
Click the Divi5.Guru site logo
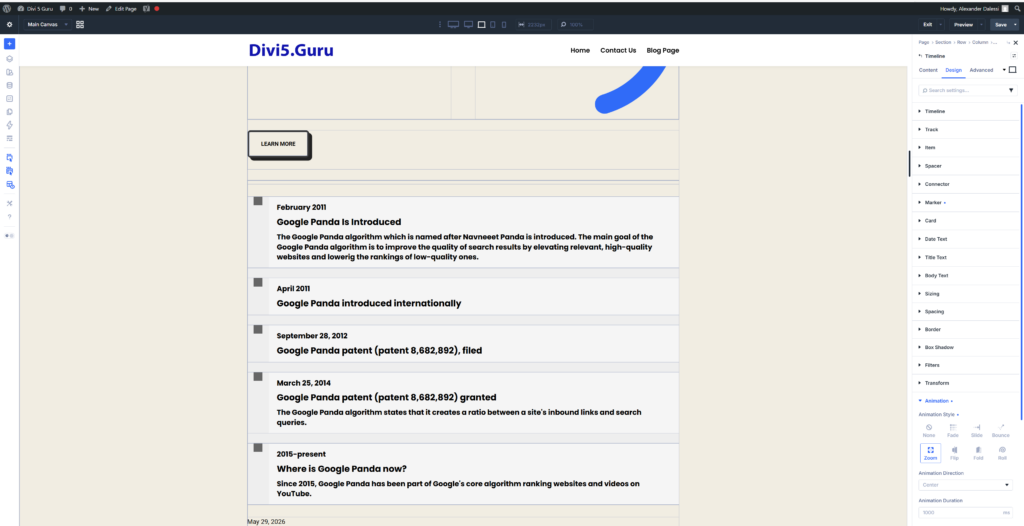[291, 50]
